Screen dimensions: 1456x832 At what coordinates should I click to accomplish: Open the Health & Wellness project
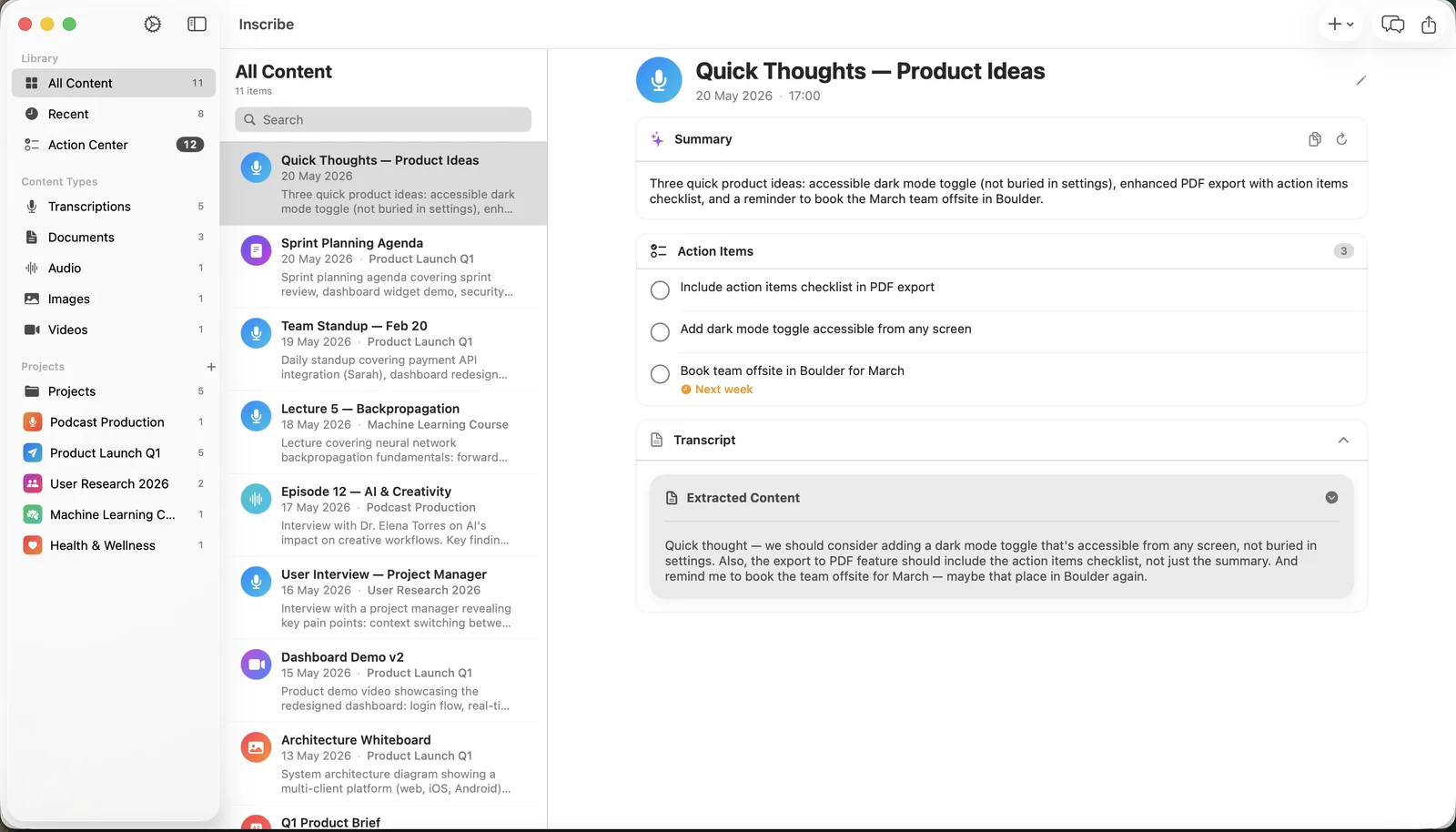click(114, 546)
